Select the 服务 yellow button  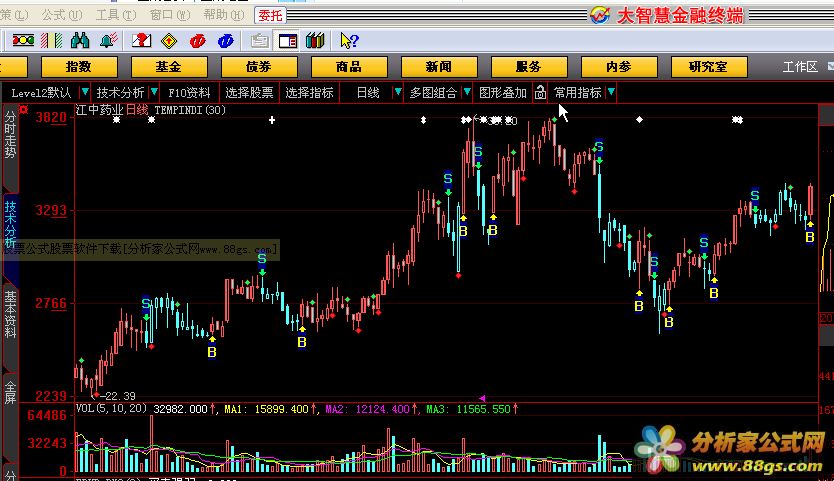coord(529,67)
